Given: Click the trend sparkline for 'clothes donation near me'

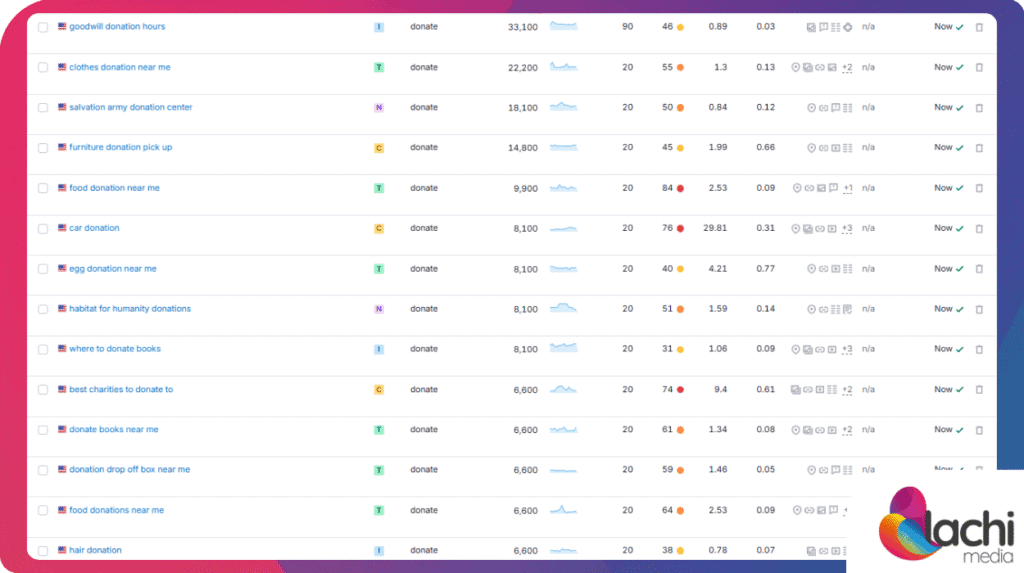Looking at the screenshot, I should click(x=563, y=67).
